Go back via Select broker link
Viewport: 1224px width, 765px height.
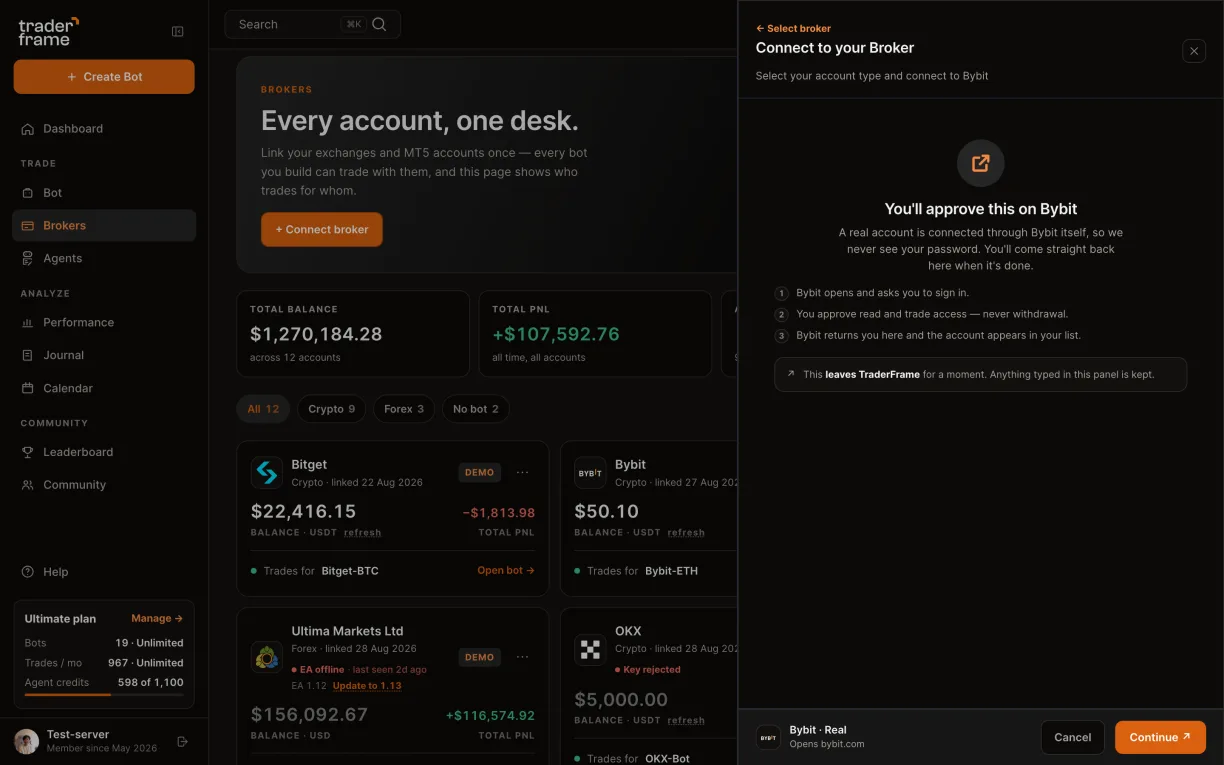[793, 29]
